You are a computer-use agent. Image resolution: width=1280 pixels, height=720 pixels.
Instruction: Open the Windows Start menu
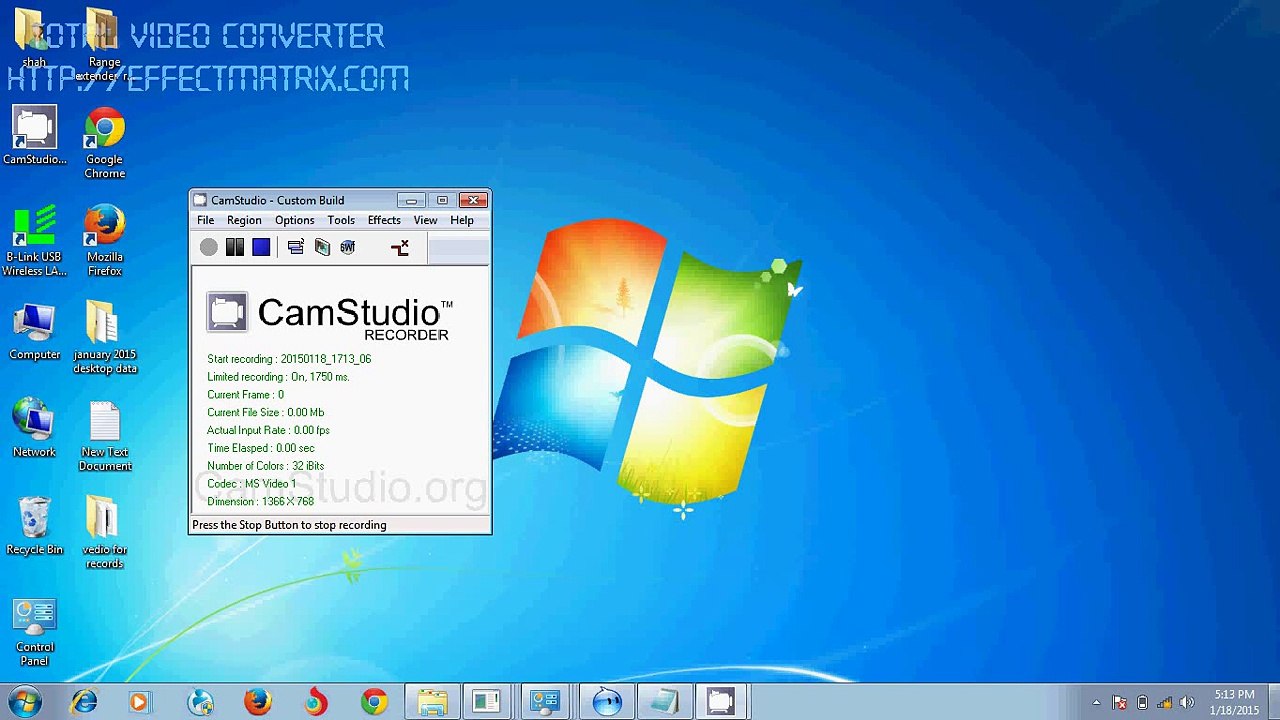pyautogui.click(x=24, y=702)
